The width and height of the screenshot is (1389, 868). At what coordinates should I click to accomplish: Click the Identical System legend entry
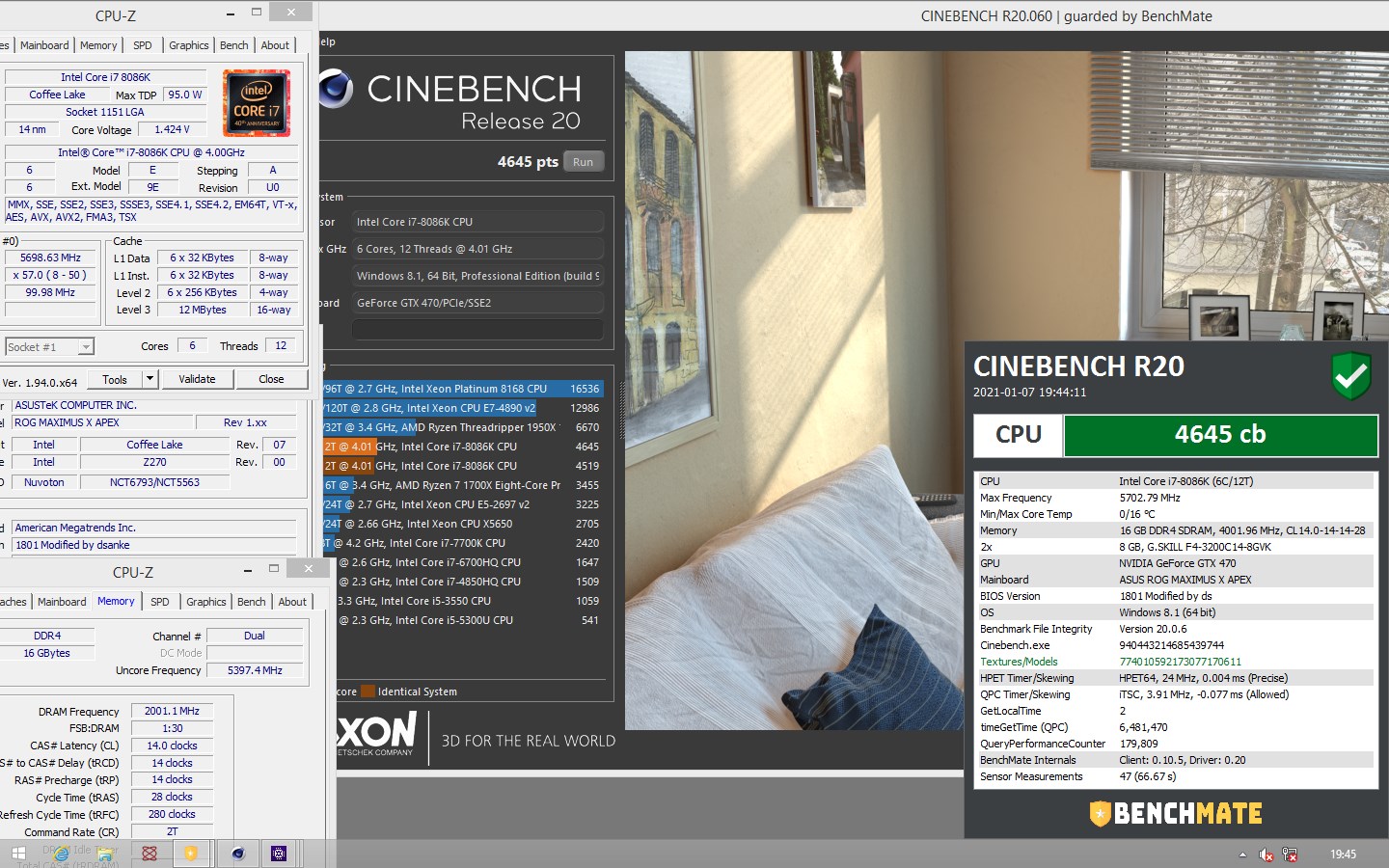[410, 692]
